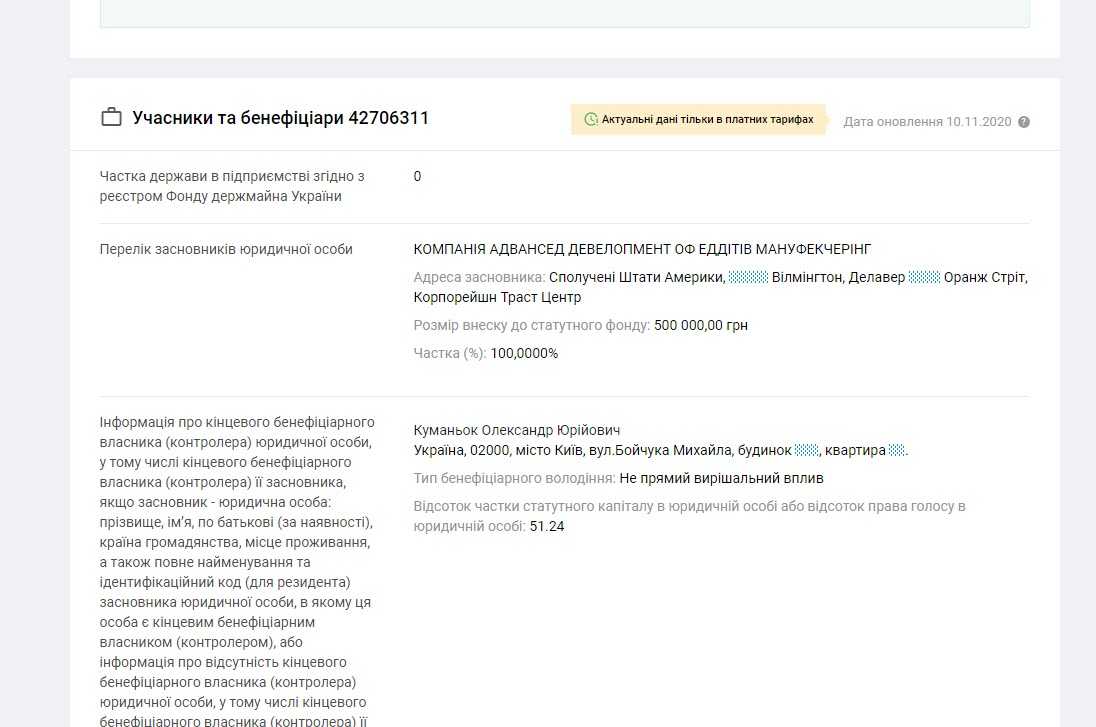Click Корпорейшн Траст Центр address line

click(497, 297)
